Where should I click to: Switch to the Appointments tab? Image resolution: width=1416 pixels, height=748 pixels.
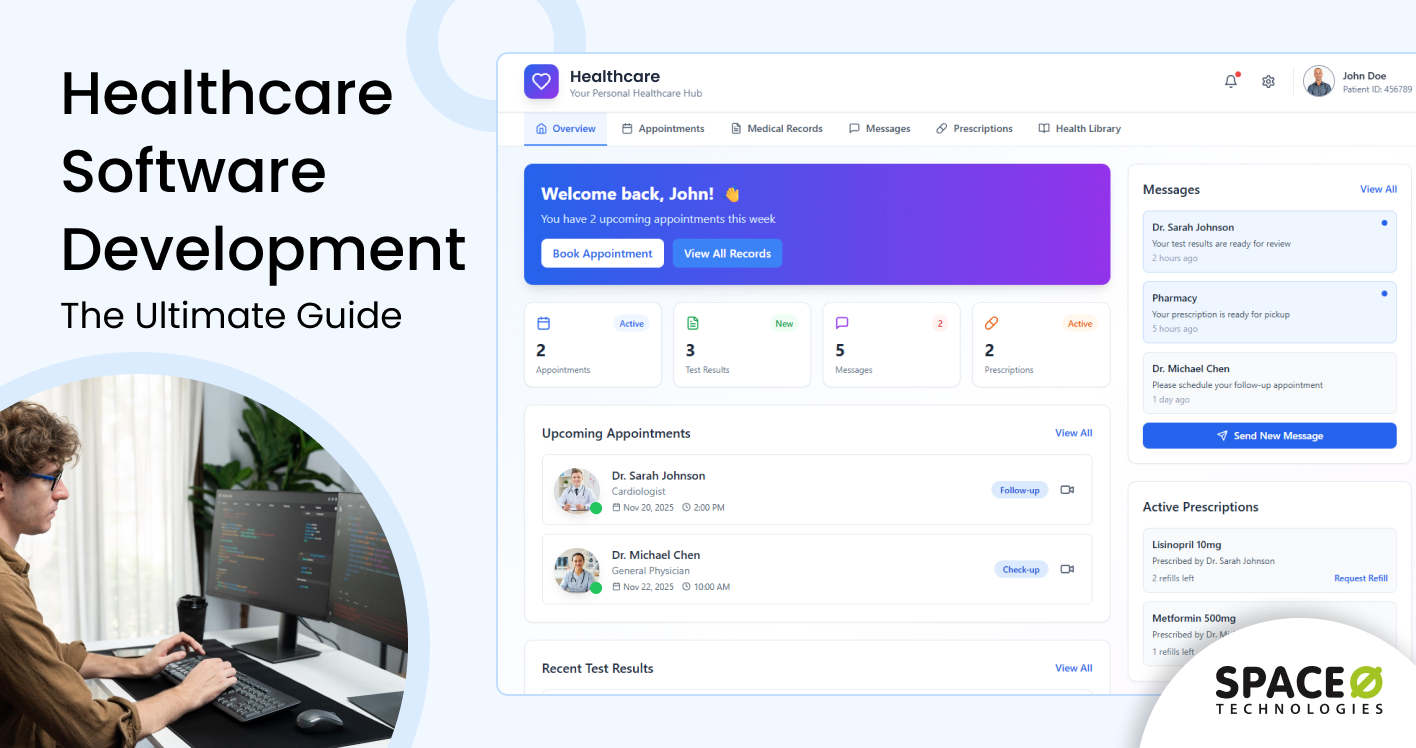663,129
